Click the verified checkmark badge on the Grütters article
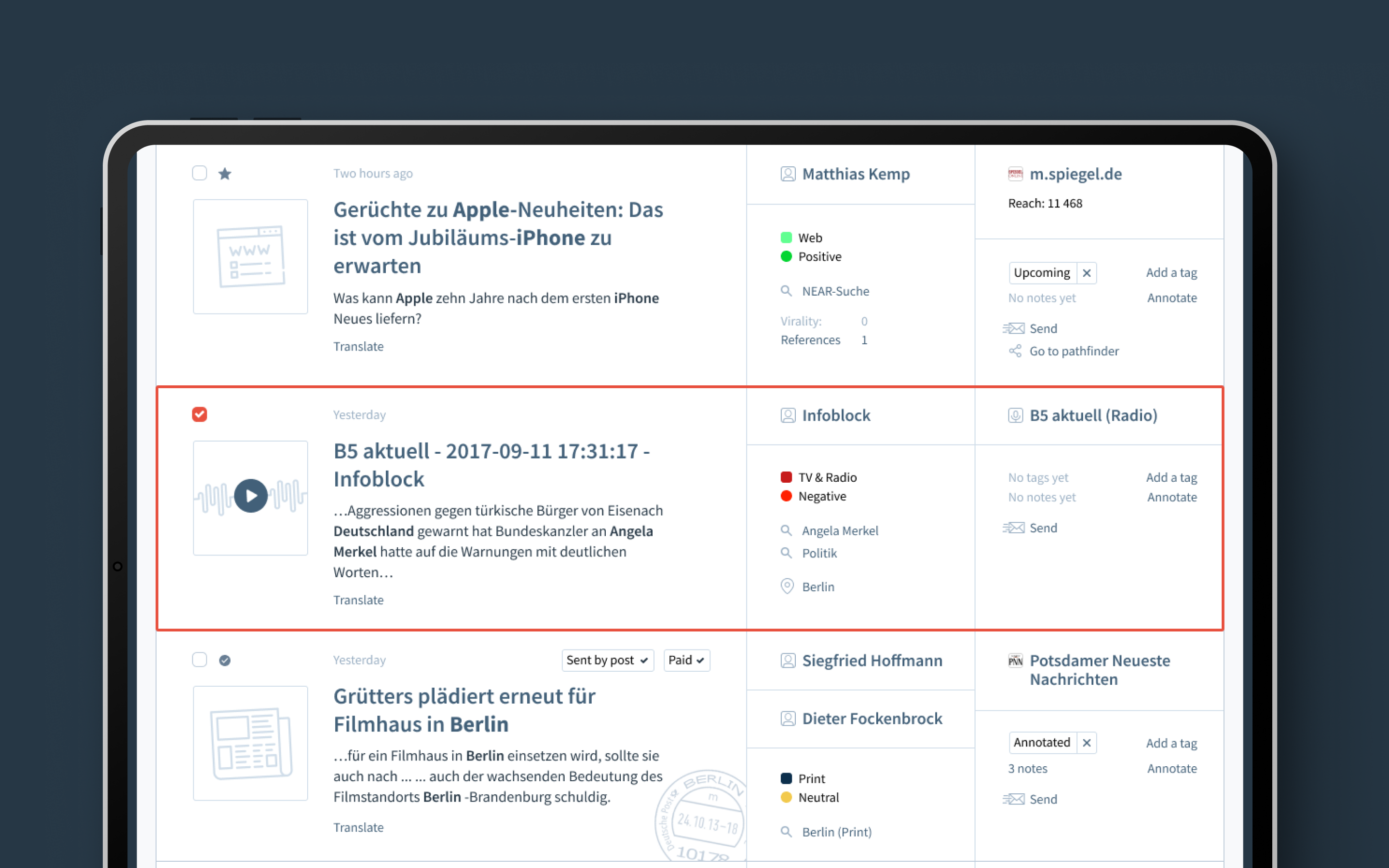1389x868 pixels. coord(225,660)
